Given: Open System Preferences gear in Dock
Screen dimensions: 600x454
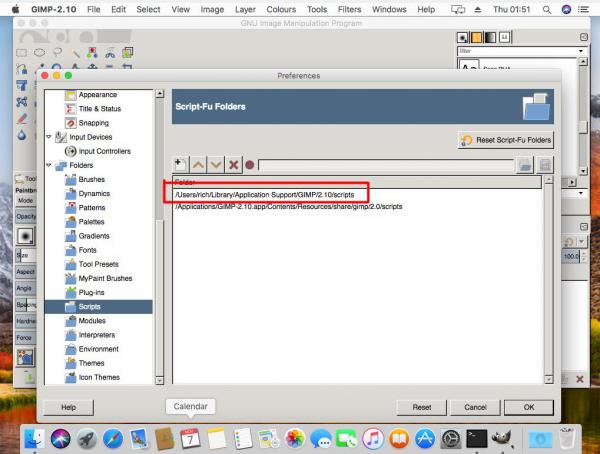Looking at the screenshot, I should point(451,439).
